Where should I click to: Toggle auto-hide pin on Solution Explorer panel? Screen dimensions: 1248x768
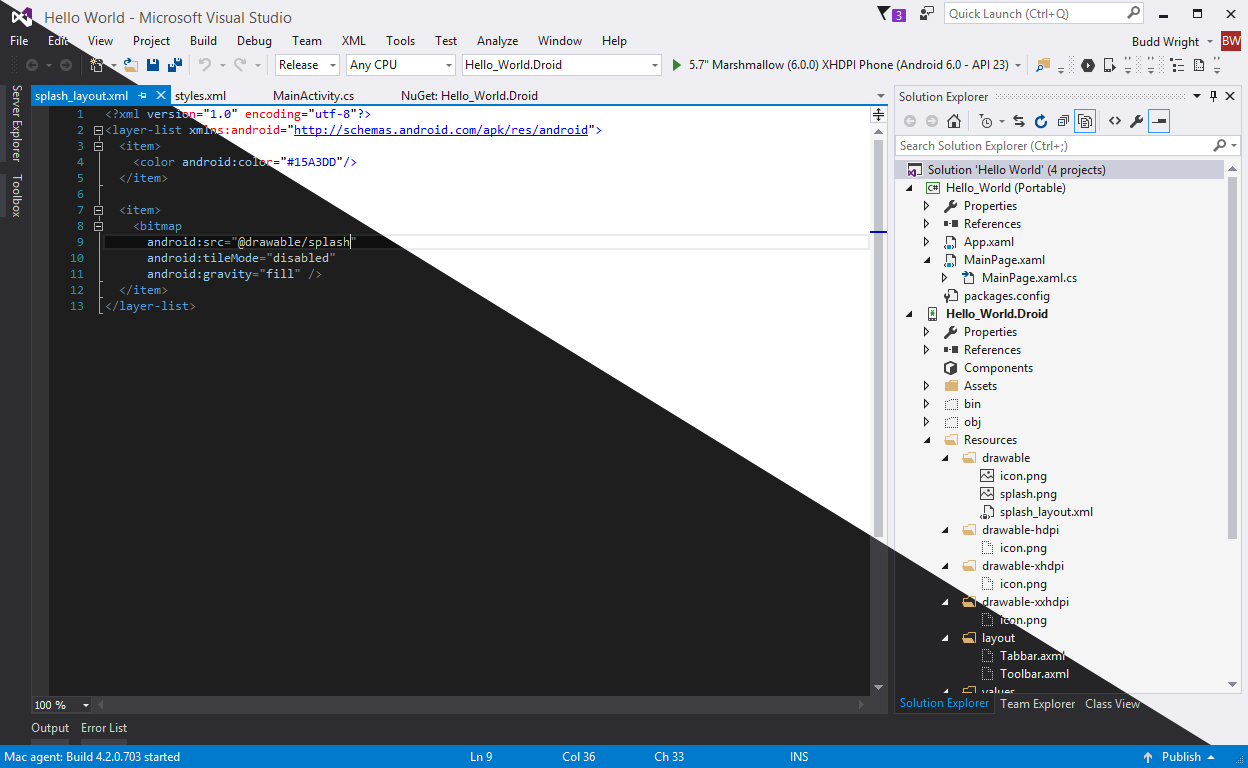point(1213,96)
